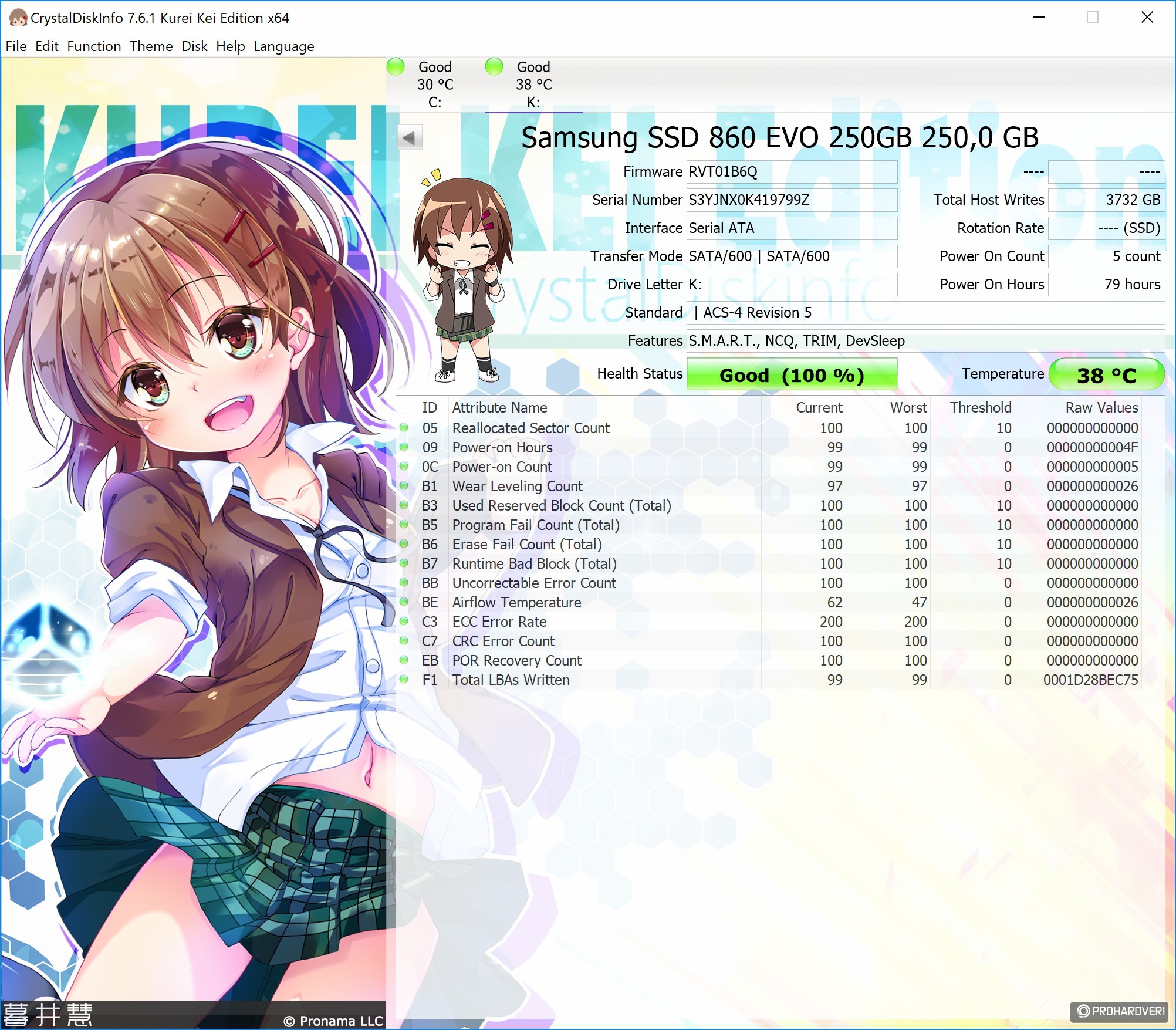1176x1030 pixels.
Task: Select the Airflow Temperature attribute name
Action: click(516, 602)
